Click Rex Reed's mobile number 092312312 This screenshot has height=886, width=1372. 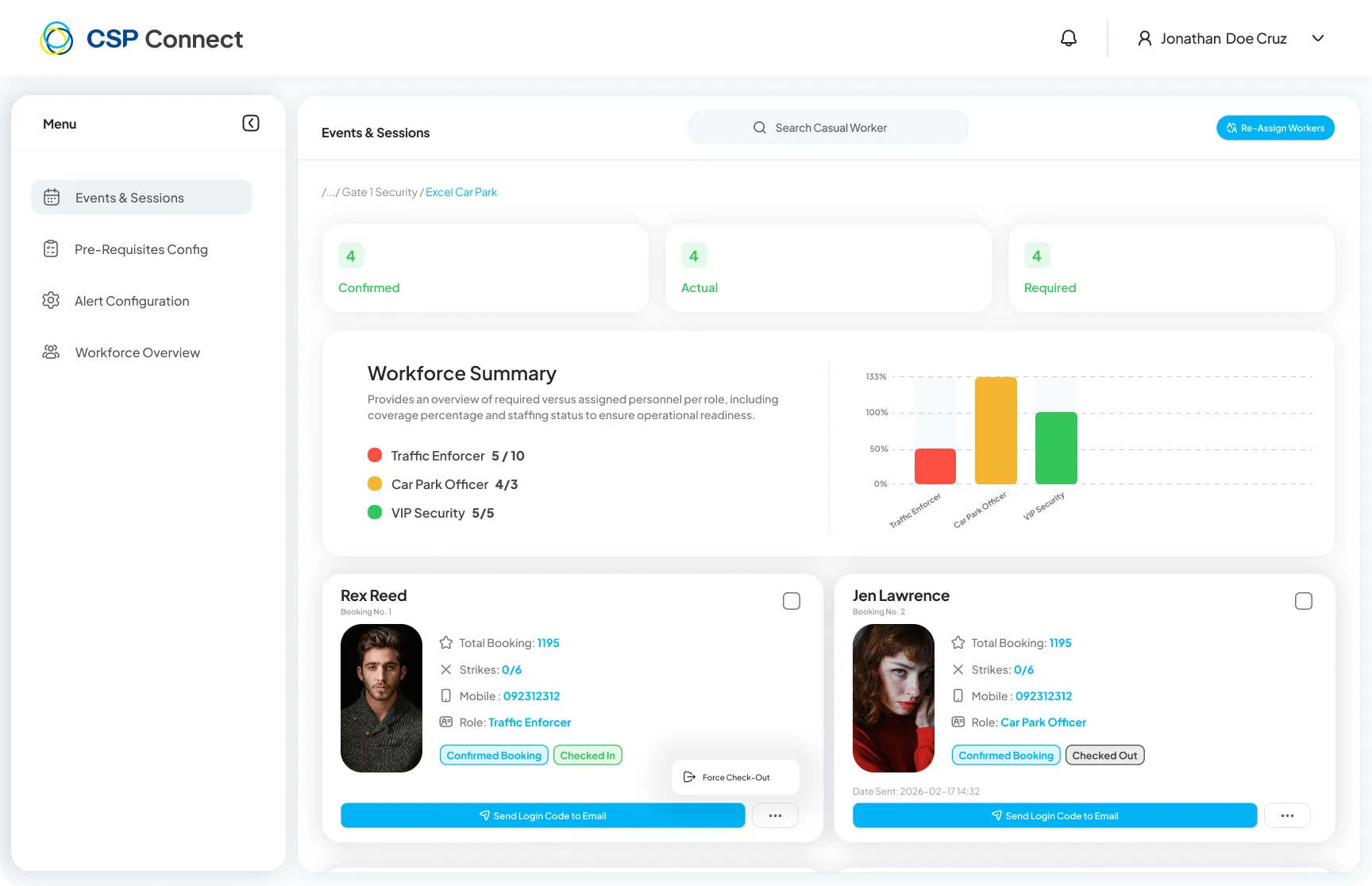(x=532, y=696)
